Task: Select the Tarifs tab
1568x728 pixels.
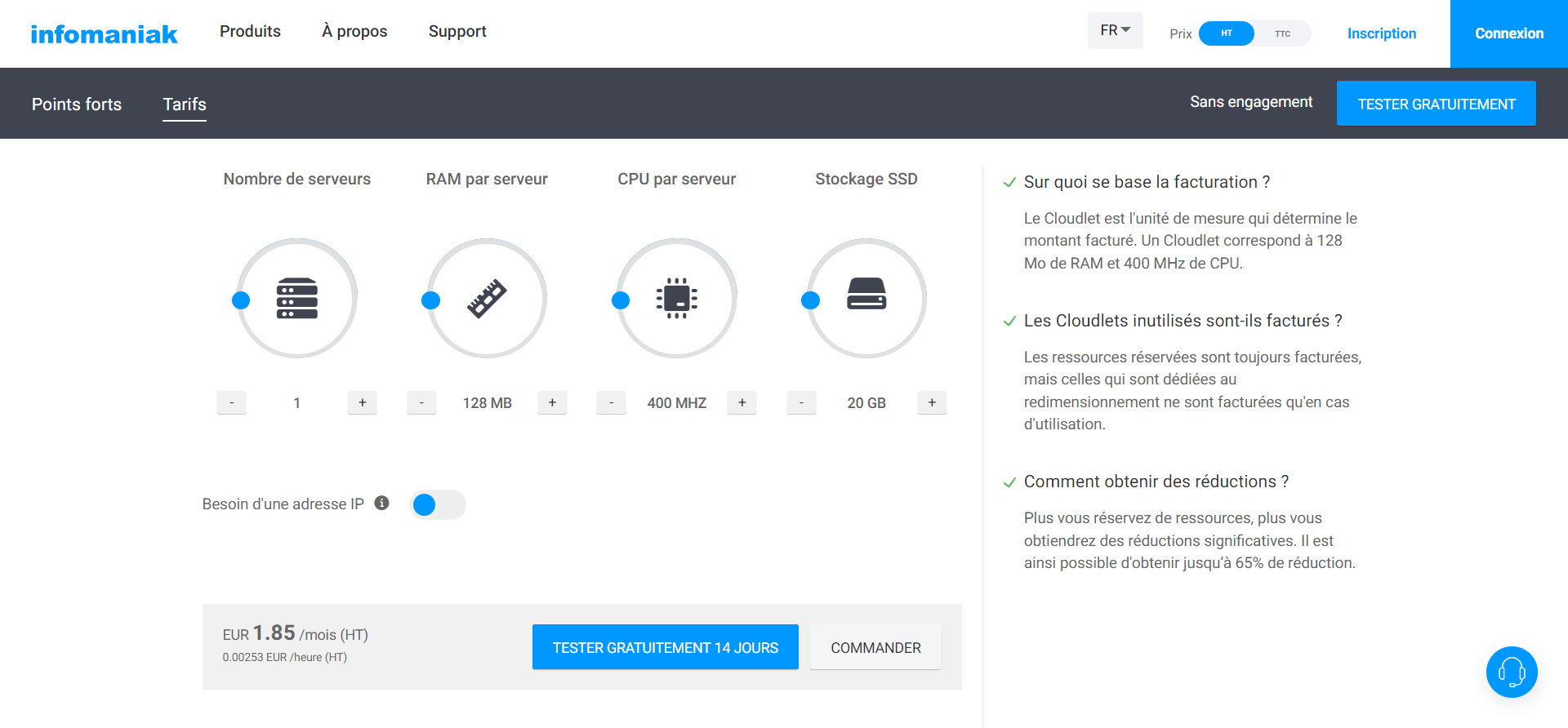Action: (185, 104)
